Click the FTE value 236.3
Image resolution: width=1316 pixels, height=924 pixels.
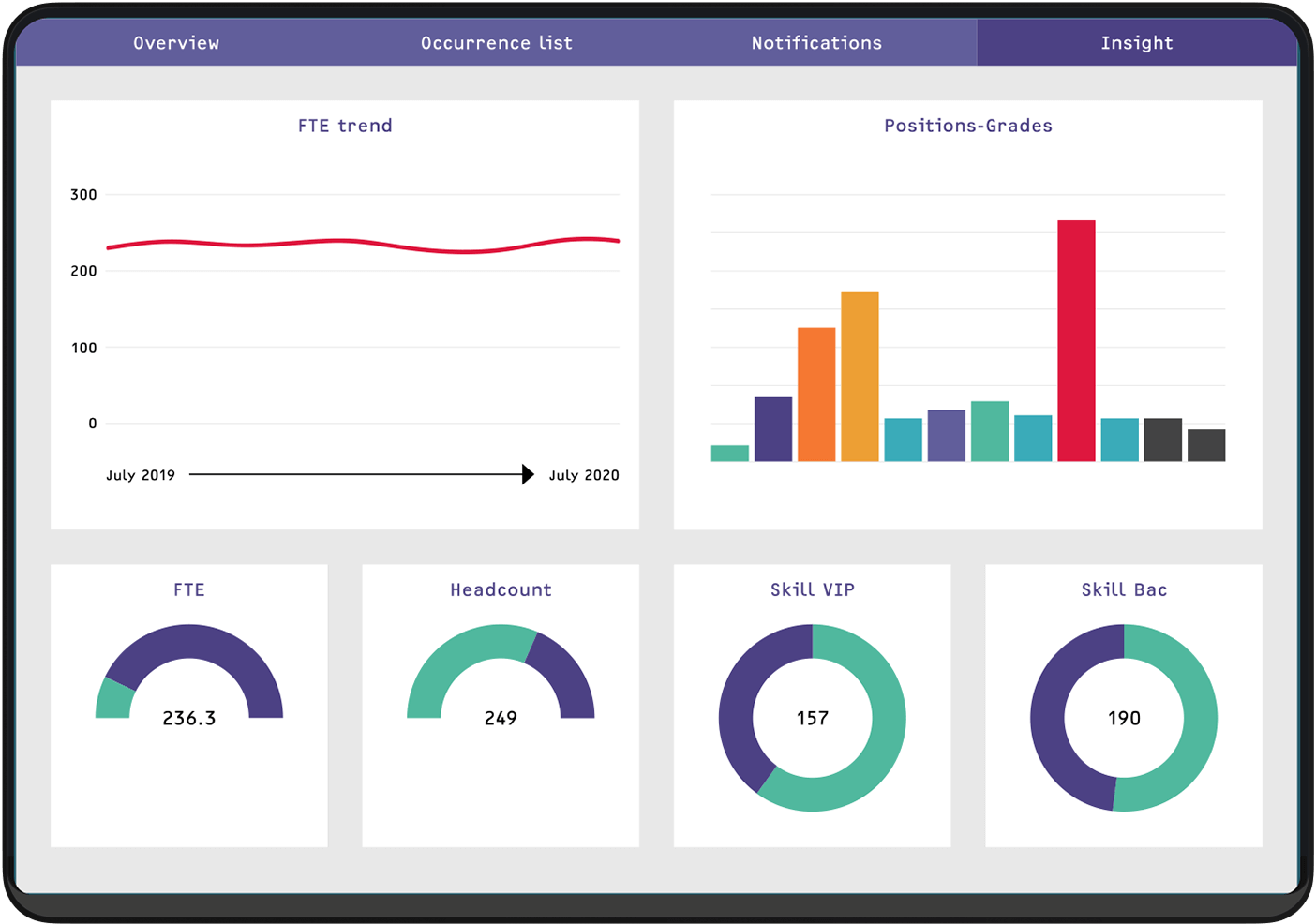(x=189, y=719)
